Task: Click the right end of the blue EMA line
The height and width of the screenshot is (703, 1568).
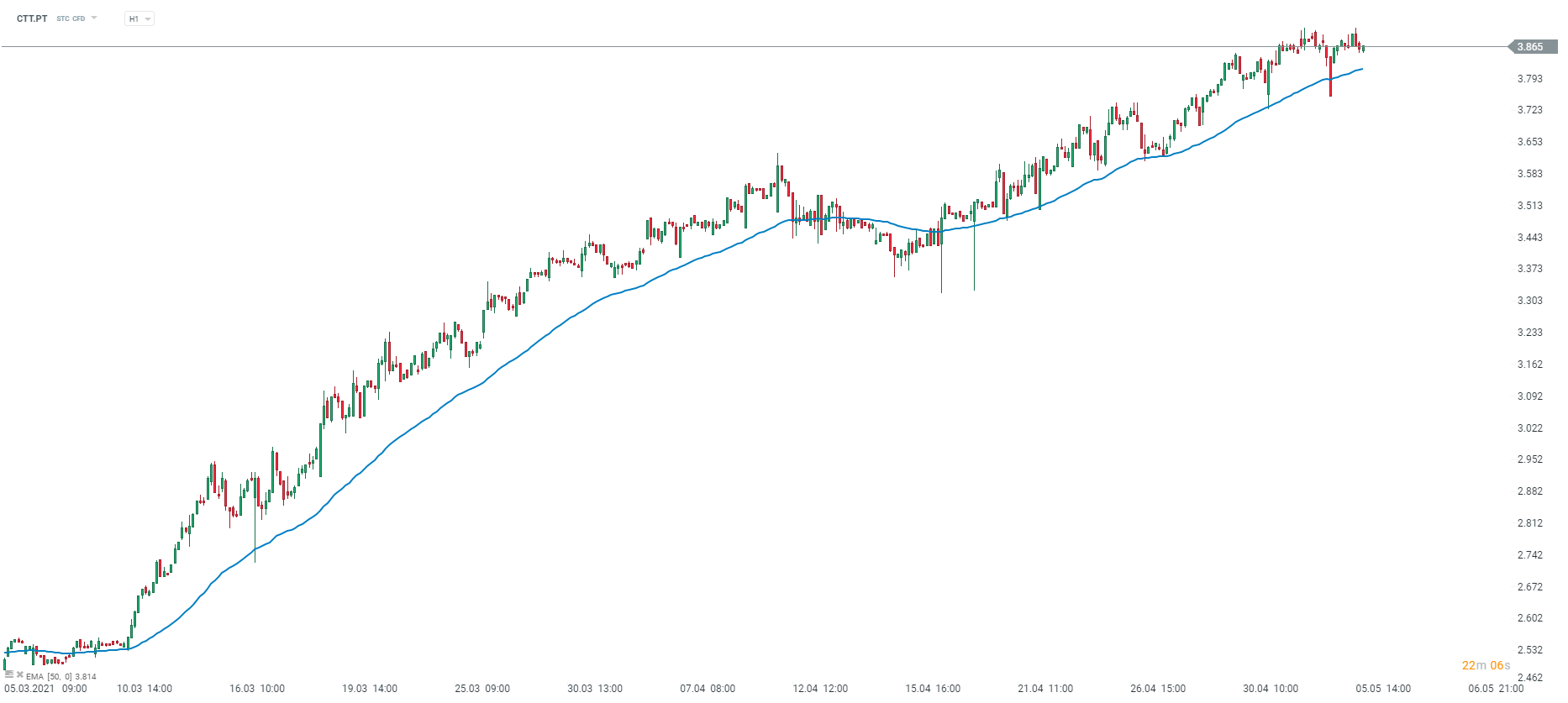Action: 1361,69
